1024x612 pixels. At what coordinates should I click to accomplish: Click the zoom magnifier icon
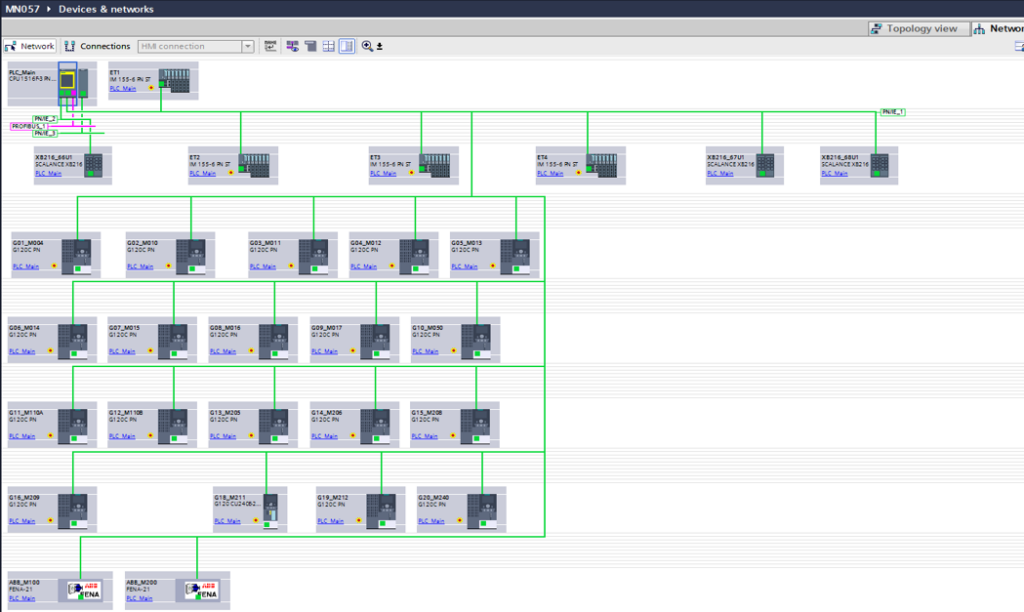coord(367,46)
